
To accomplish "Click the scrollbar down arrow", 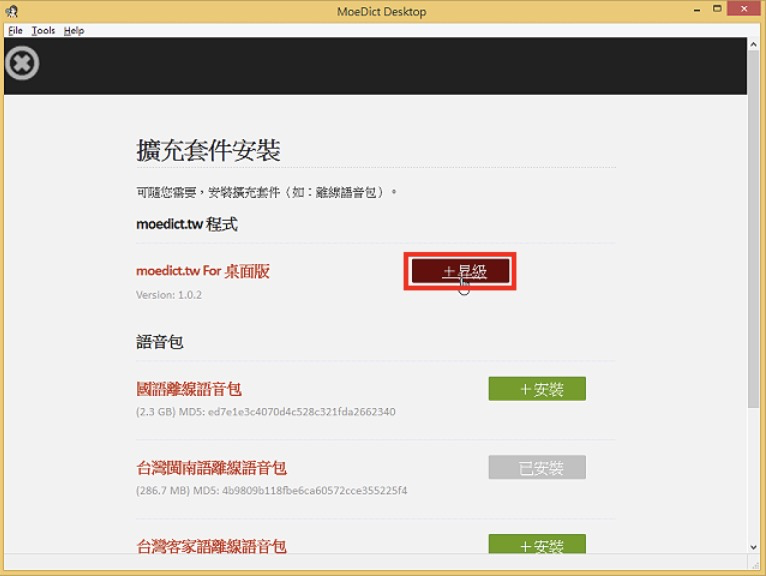I will pyautogui.click(x=753, y=547).
